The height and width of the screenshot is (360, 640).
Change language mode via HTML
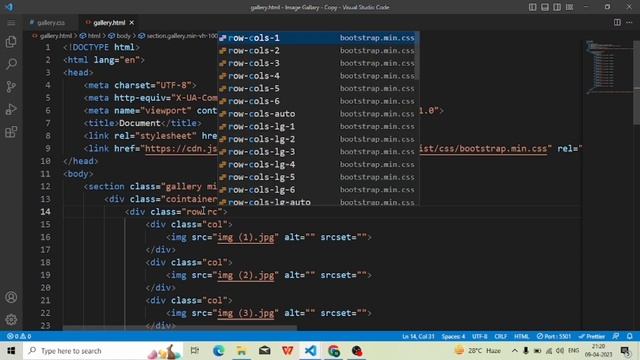click(521, 336)
